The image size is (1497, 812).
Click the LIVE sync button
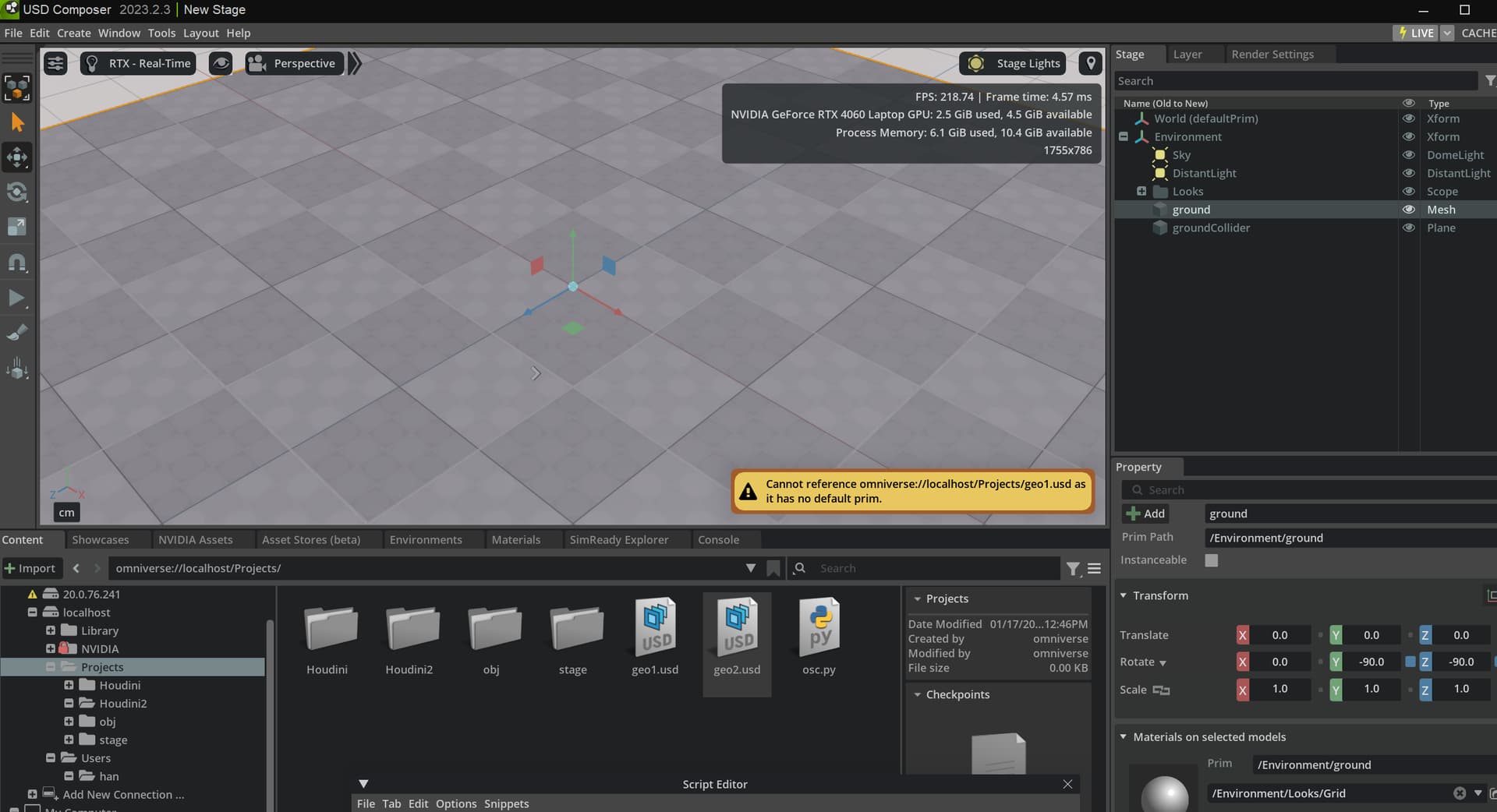1416,33
